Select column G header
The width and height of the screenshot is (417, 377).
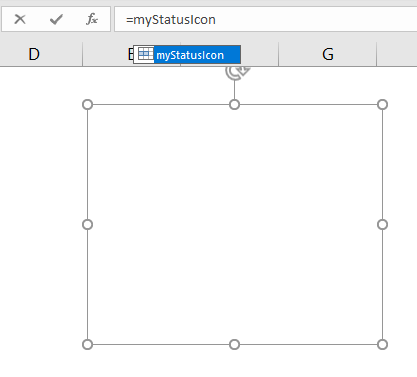coord(328,54)
